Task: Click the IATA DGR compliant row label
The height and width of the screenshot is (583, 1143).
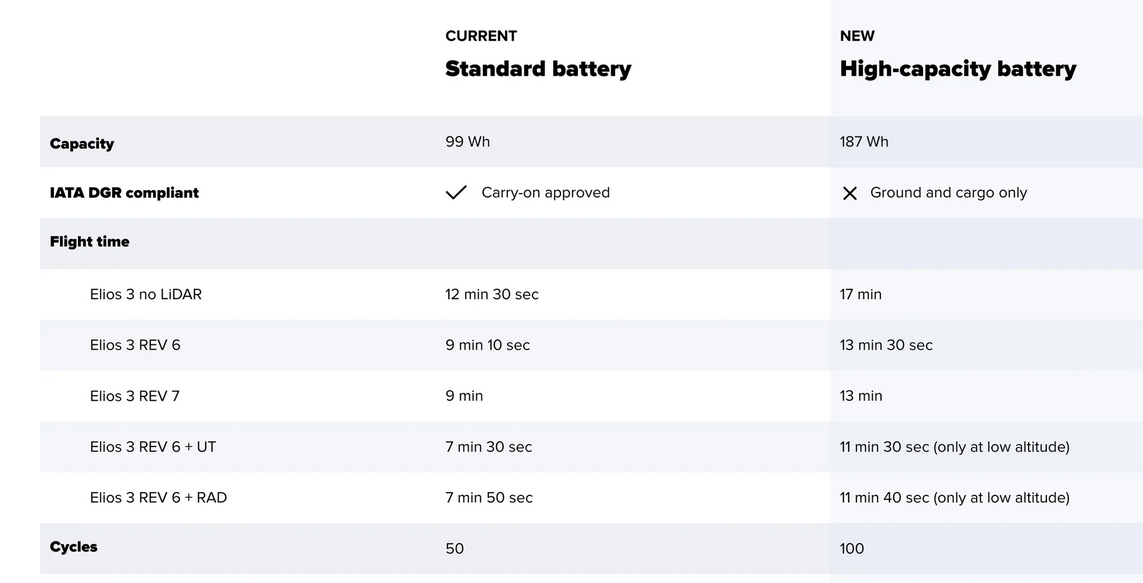Action: click(124, 193)
